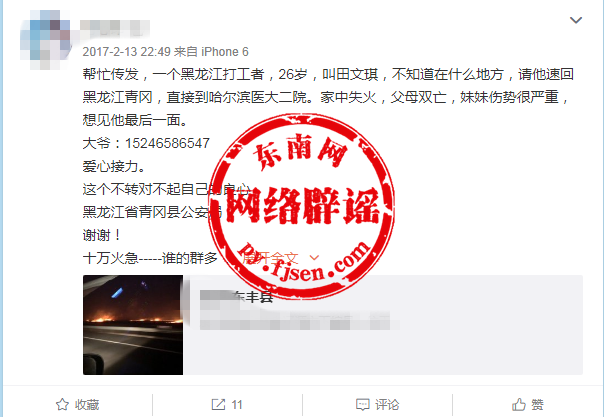Click chevron beside 展开全文
604x417 pixels.
(x=314, y=257)
